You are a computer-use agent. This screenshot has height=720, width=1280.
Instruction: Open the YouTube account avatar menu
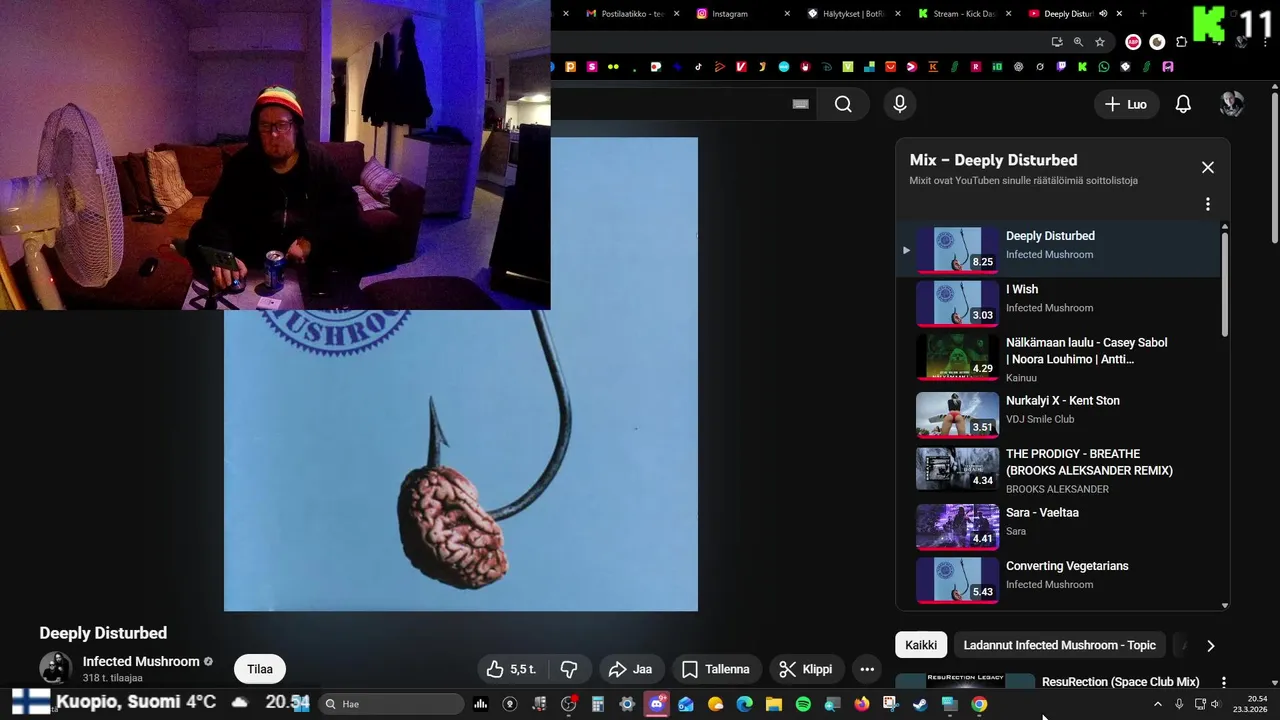(x=1231, y=104)
